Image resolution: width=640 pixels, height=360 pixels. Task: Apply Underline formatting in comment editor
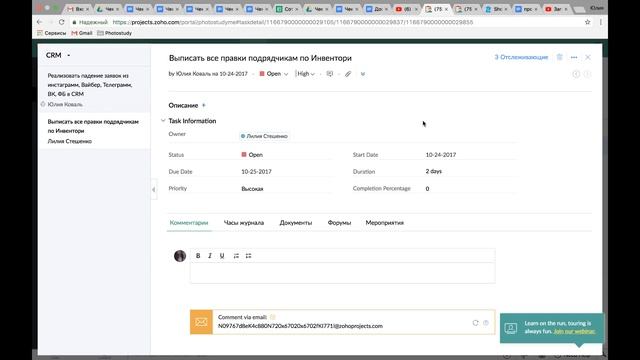[x=222, y=256]
